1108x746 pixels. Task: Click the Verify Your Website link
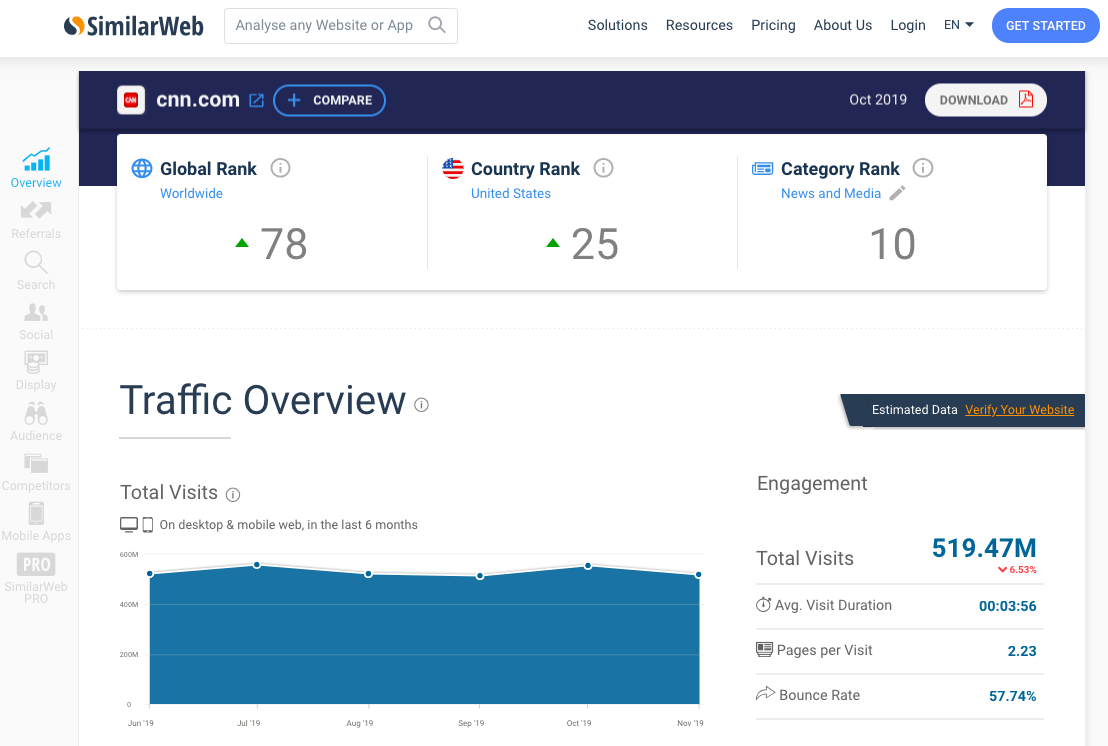(1019, 410)
